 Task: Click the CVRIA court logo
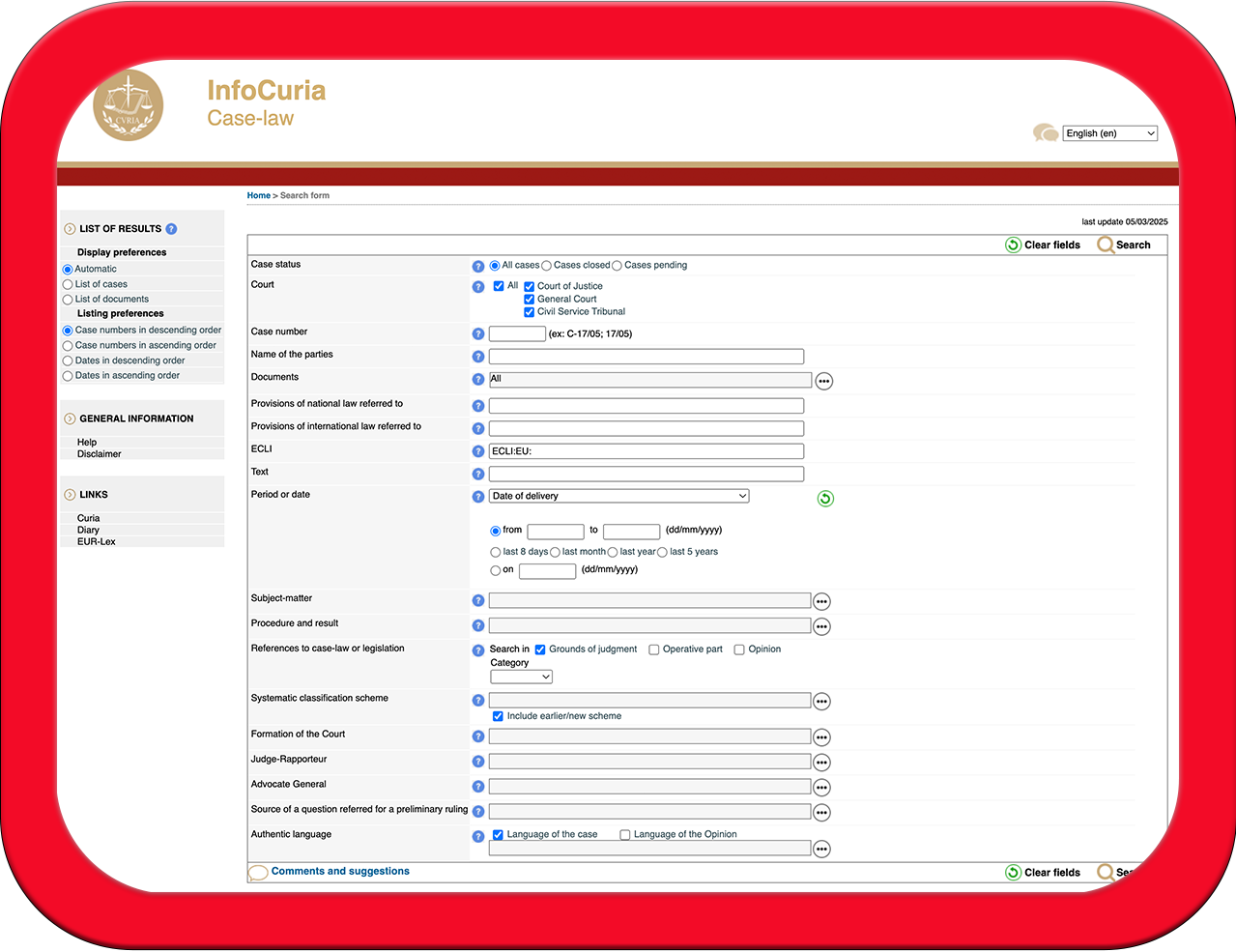coord(129,105)
